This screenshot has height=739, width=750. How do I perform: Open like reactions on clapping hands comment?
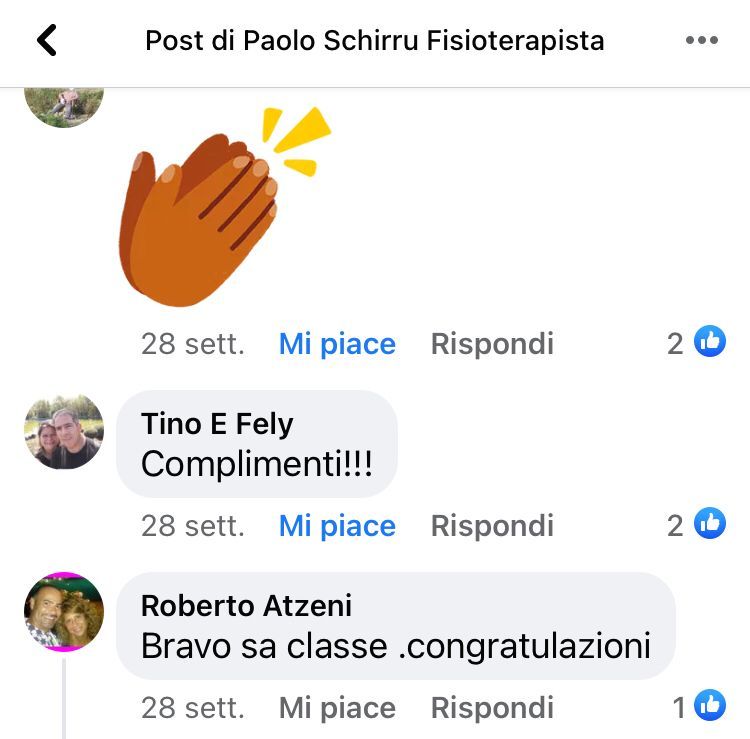(696, 342)
